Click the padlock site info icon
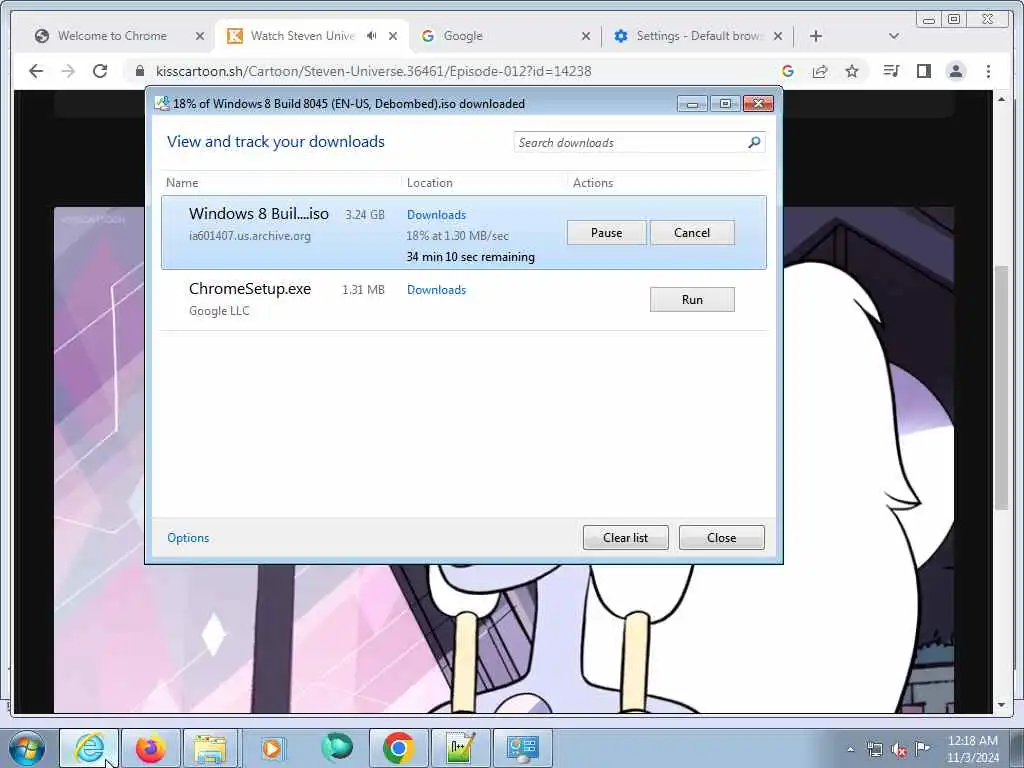1024x768 pixels. coord(140,71)
